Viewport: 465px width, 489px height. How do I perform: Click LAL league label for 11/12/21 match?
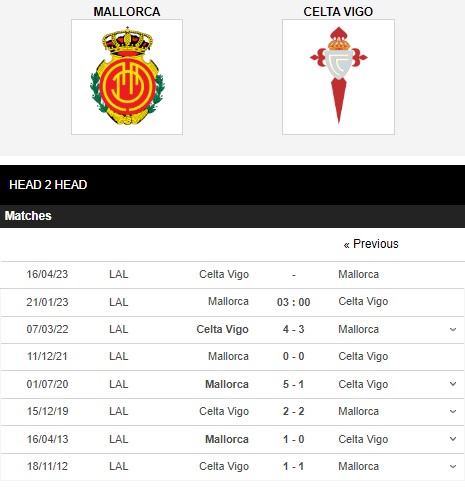119,356
